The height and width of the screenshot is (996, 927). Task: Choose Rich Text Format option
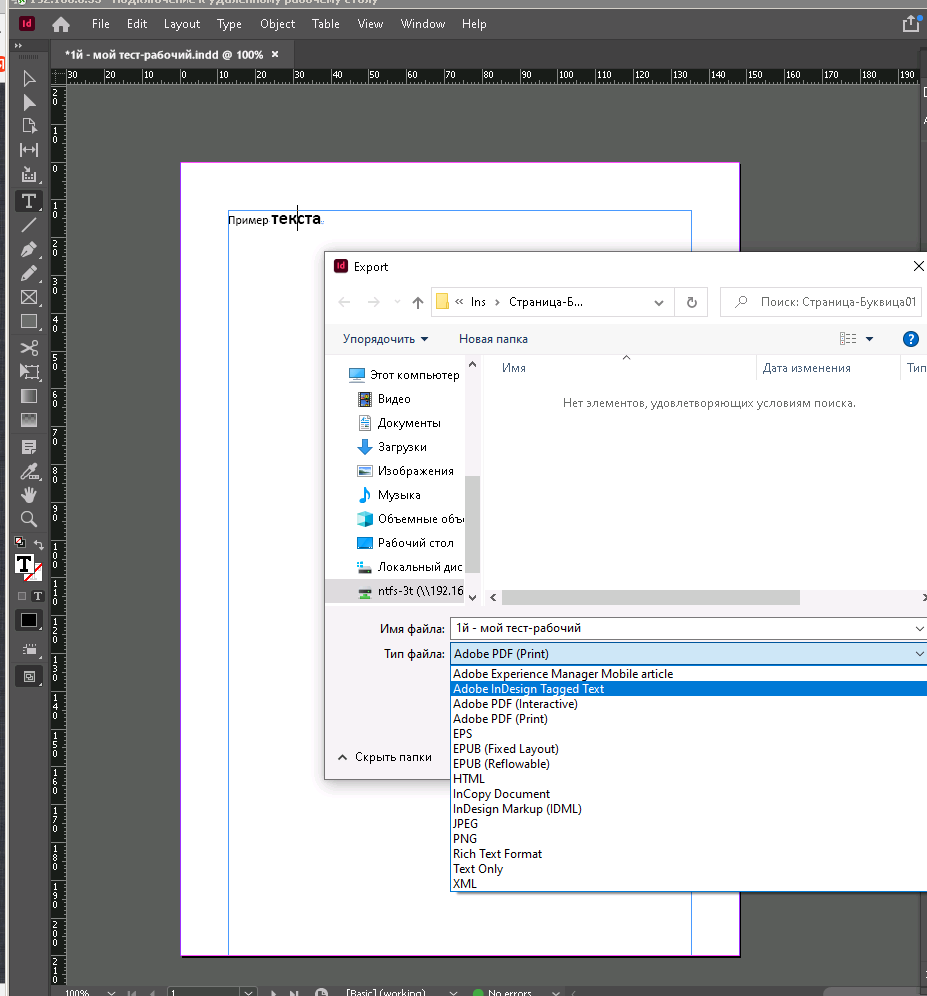tap(497, 854)
